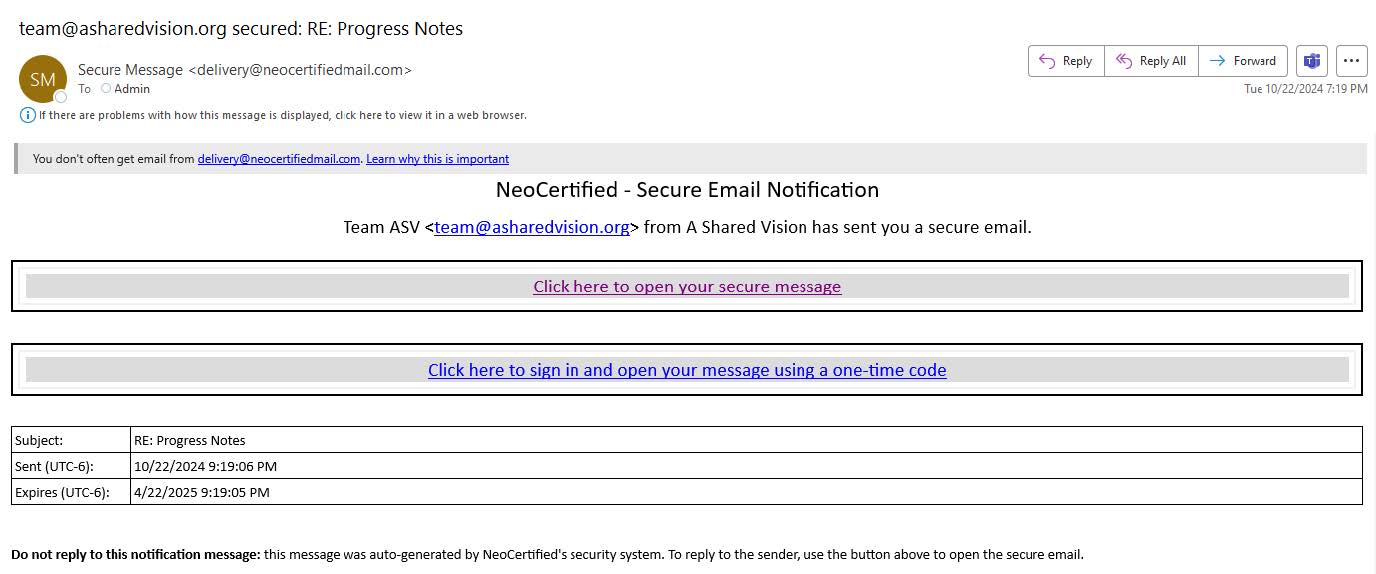Click the Sent date value 10/22/2024 9:19:06 PM
1376x574 pixels.
click(x=205, y=466)
